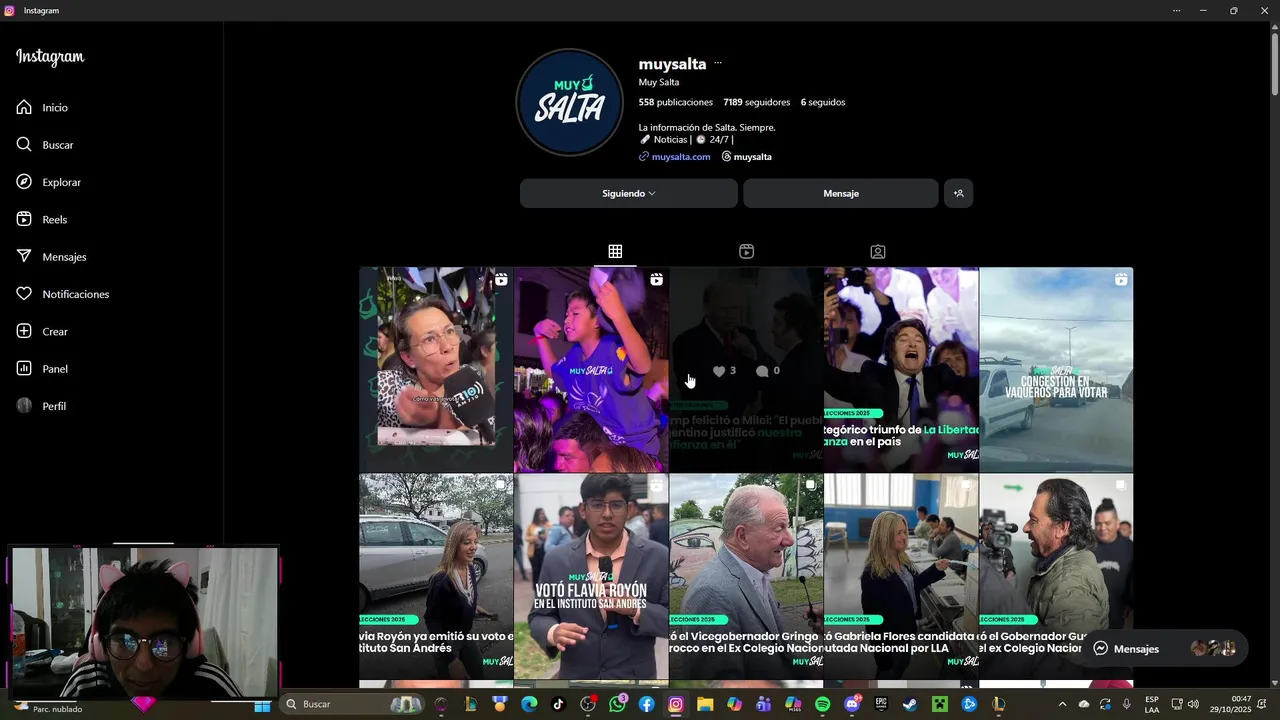Open the muysalta.com website link
Image resolution: width=1280 pixels, height=720 pixels.
coord(681,157)
